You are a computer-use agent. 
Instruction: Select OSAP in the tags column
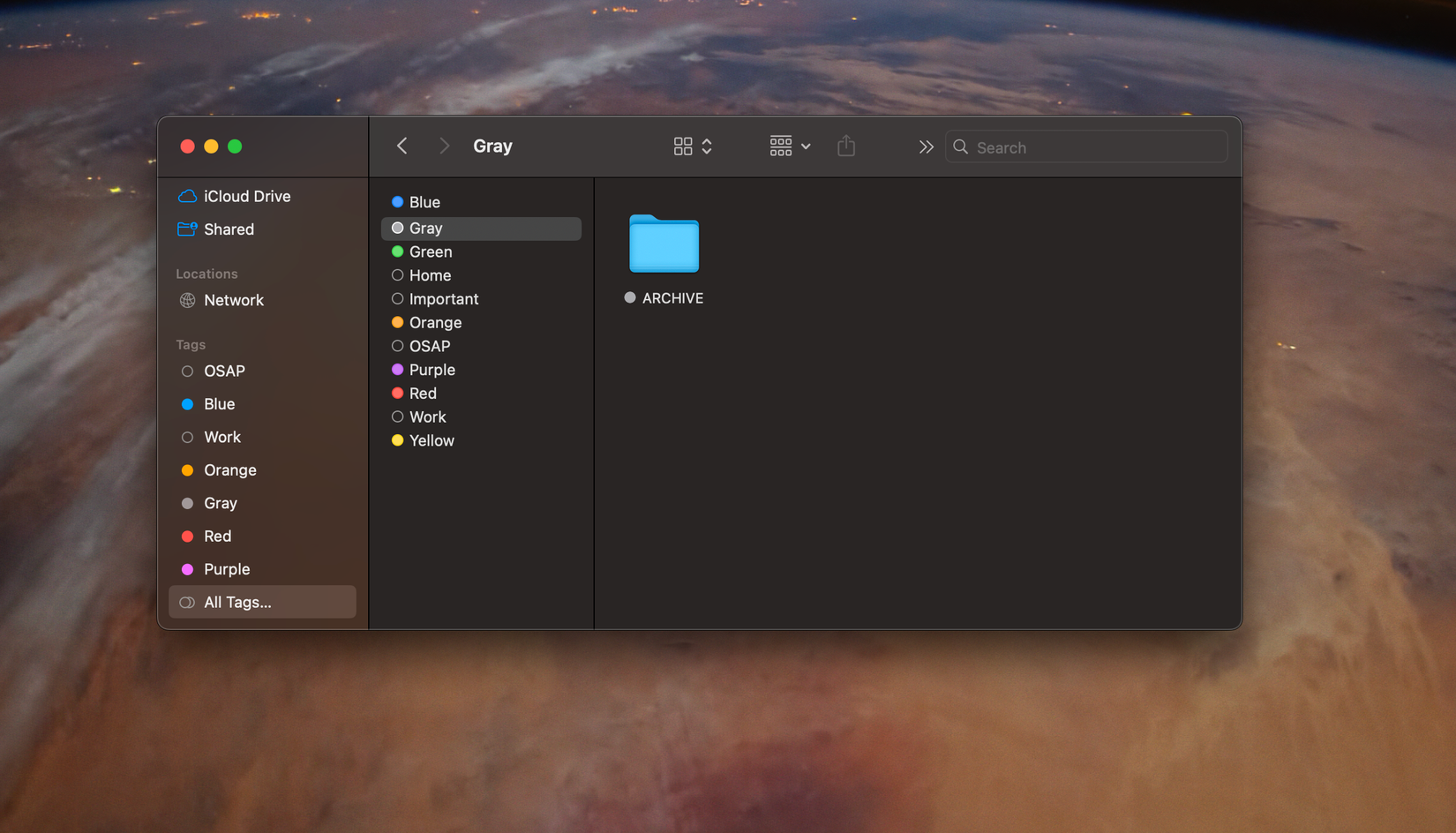(481, 347)
